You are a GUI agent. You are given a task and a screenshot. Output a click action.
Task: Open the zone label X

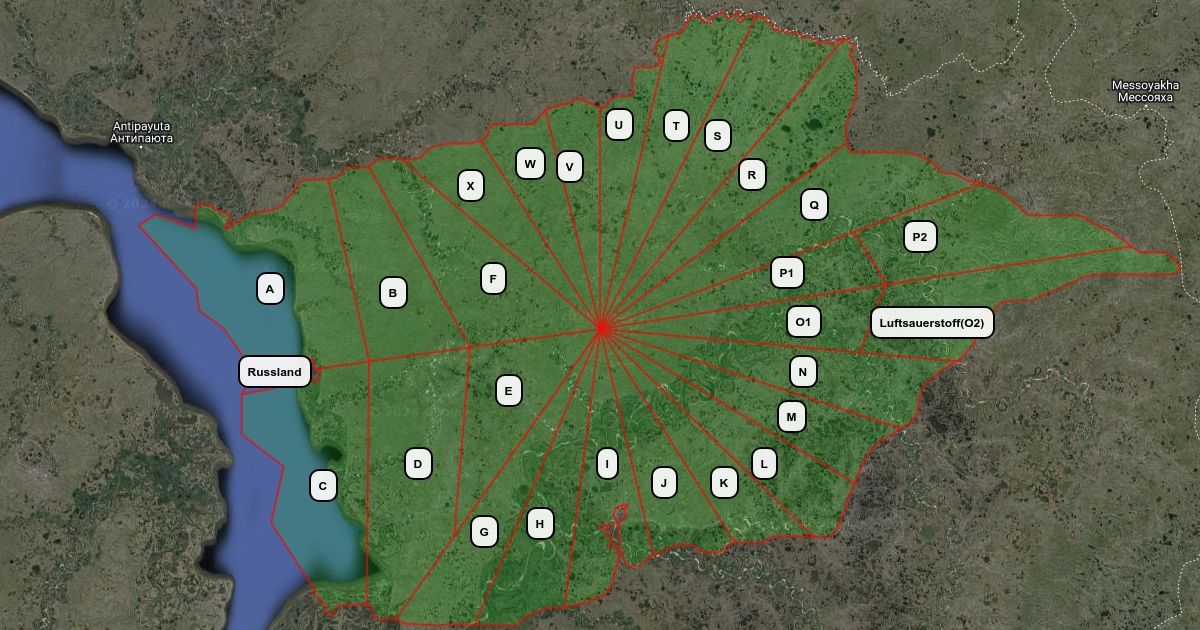tap(471, 185)
